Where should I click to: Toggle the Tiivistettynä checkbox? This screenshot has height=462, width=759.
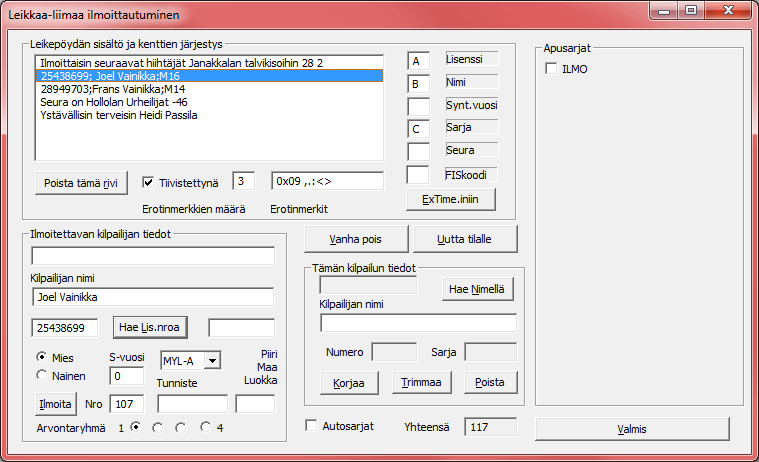149,183
